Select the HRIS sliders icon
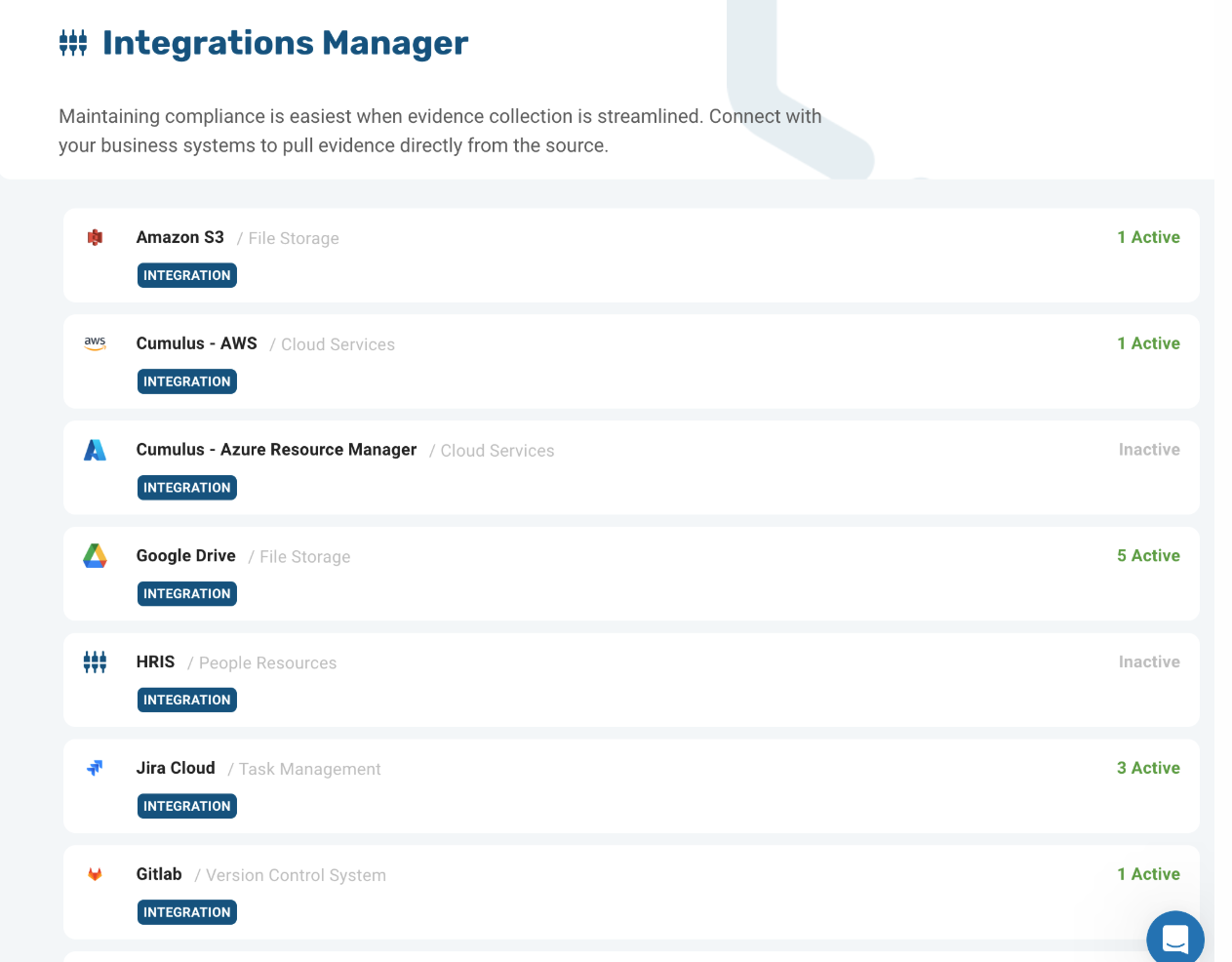Viewport: 1232px width, 962px height. (95, 661)
